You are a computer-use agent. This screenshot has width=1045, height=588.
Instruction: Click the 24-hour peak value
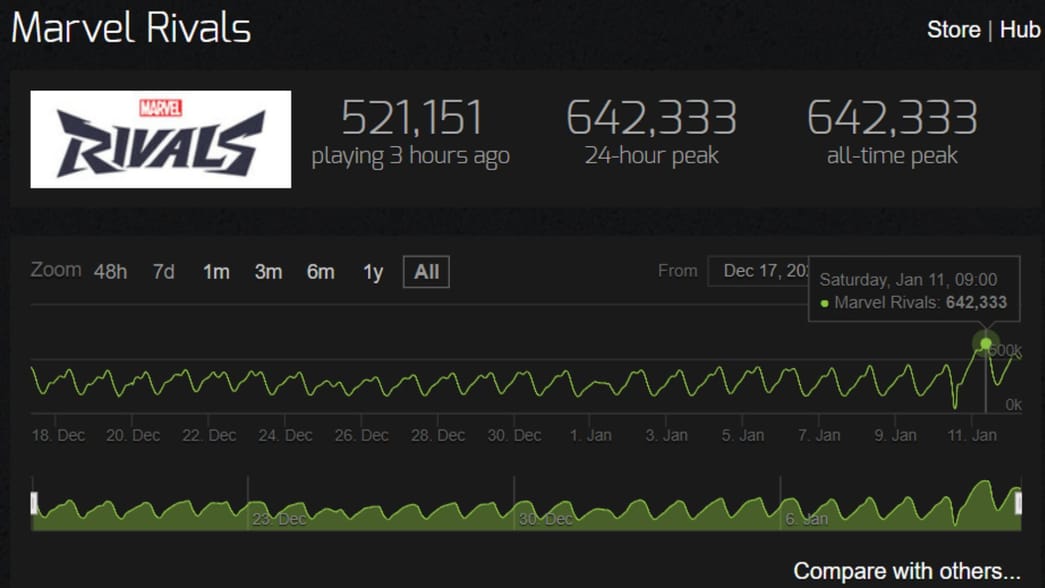click(651, 118)
